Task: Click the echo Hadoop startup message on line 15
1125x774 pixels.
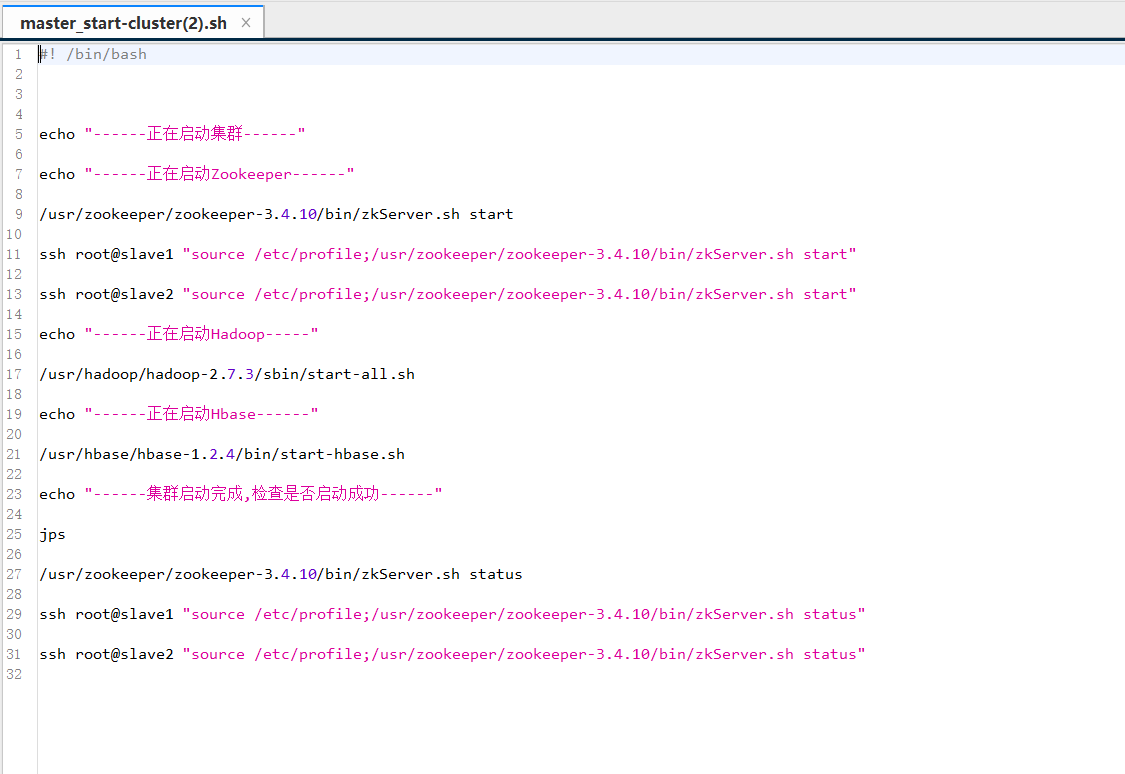Action: [180, 333]
